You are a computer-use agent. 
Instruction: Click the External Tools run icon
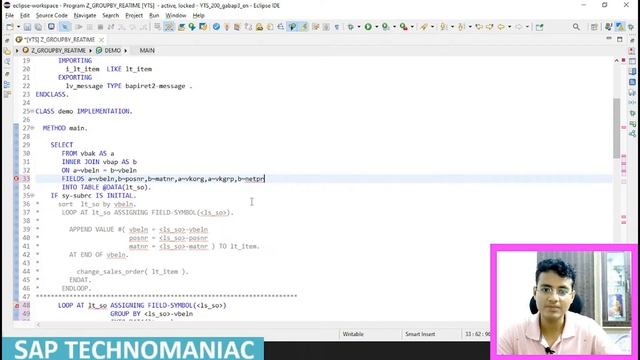(x=403, y=27)
